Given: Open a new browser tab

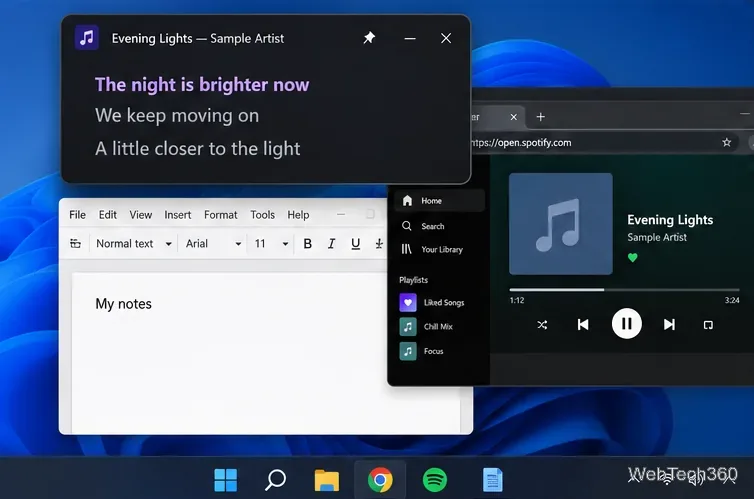Looking at the screenshot, I should tap(540, 117).
